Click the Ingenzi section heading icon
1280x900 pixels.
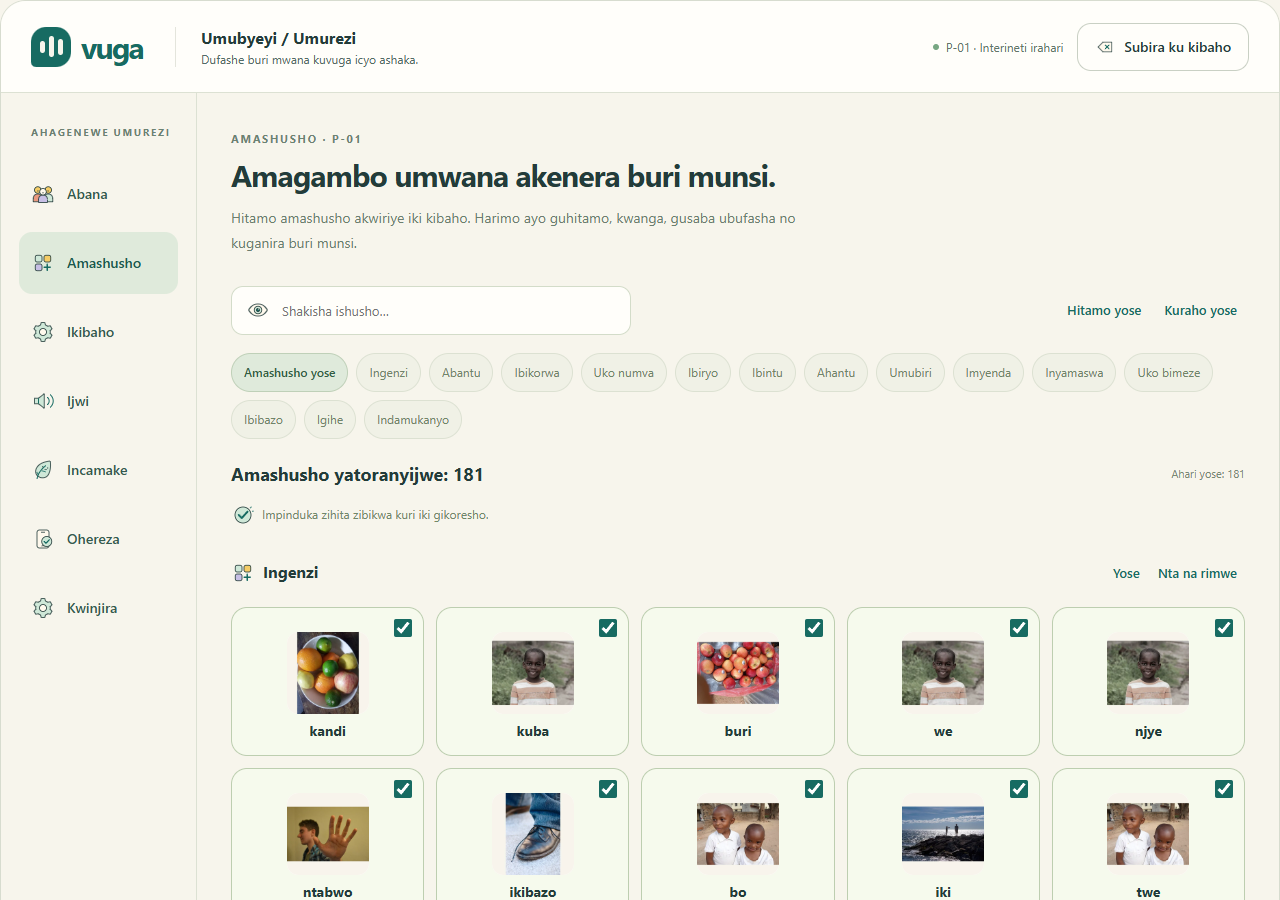[243, 573]
